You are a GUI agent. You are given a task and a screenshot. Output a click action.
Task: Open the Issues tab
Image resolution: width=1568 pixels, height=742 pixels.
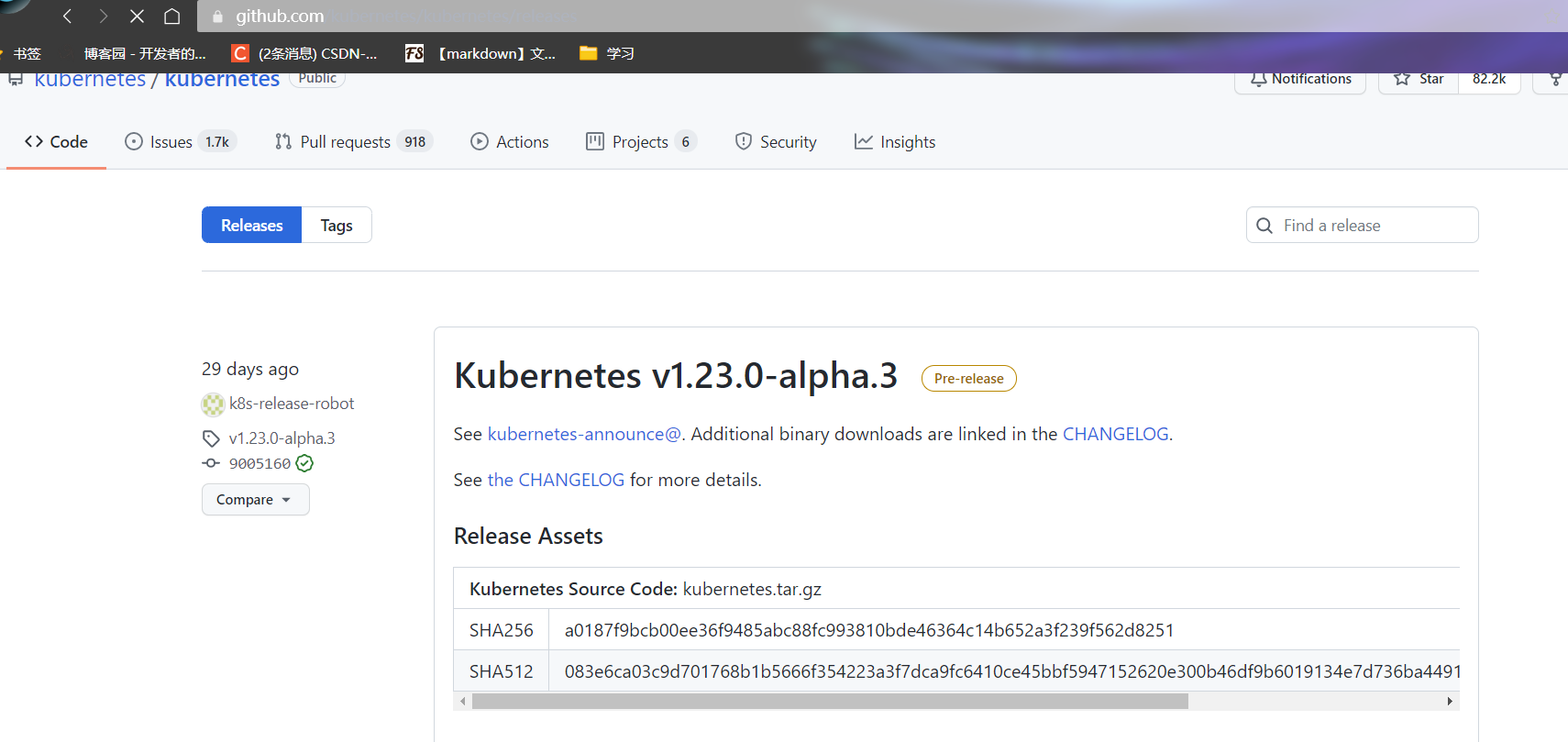click(x=181, y=141)
